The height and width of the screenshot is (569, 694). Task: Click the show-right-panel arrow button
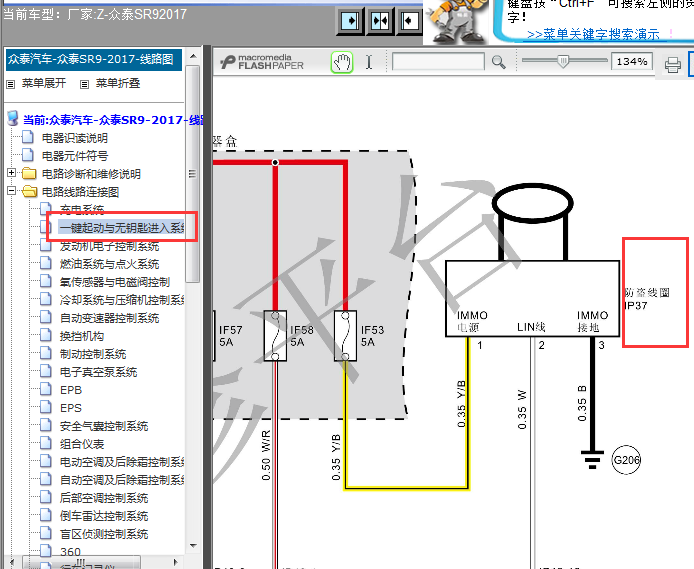(409, 21)
